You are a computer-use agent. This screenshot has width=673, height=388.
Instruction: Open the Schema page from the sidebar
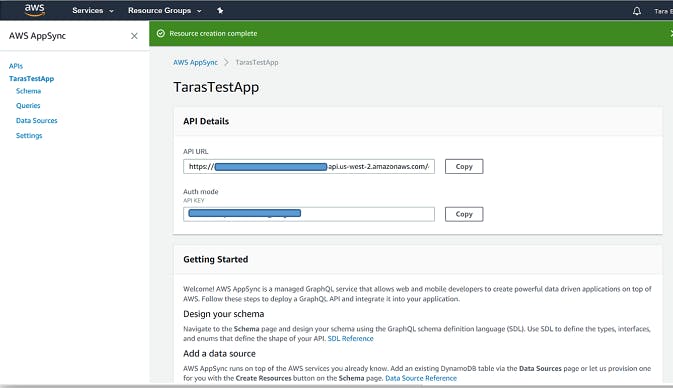[x=28, y=91]
